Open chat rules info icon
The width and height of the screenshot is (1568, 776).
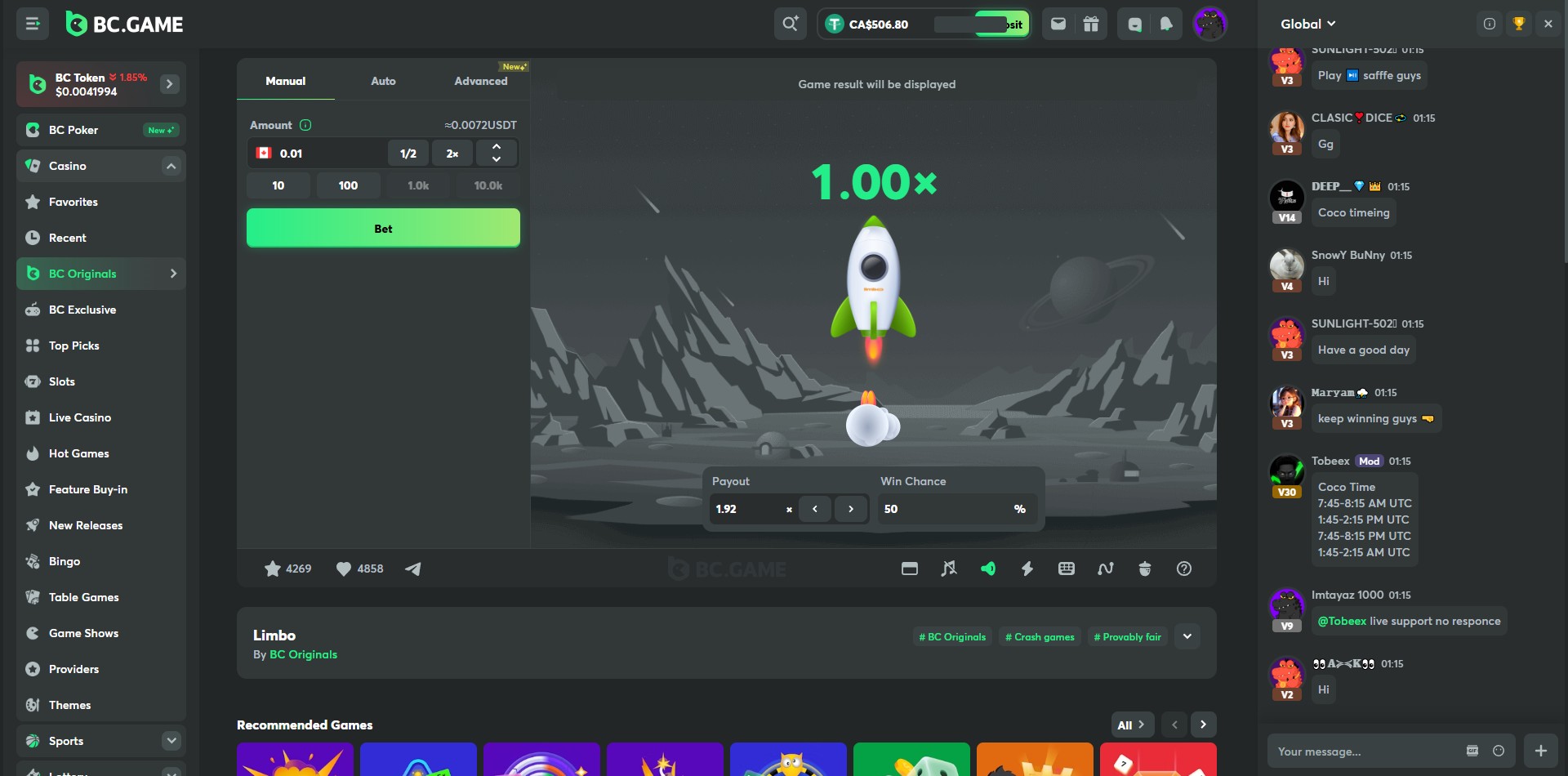pyautogui.click(x=1490, y=24)
